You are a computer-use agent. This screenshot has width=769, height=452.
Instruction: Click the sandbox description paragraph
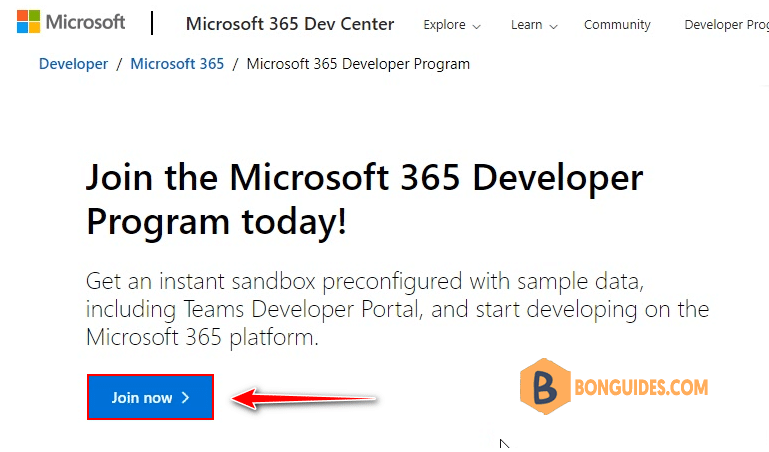click(x=397, y=309)
